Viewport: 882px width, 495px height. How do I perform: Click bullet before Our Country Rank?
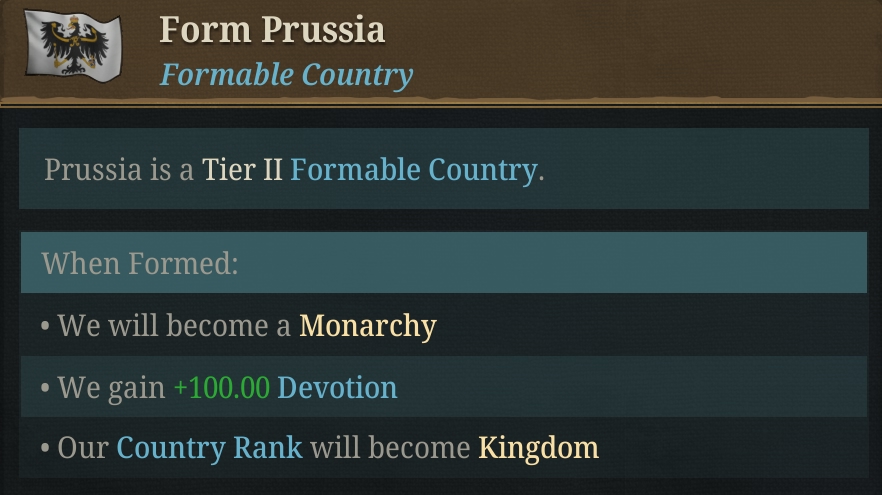point(46,448)
